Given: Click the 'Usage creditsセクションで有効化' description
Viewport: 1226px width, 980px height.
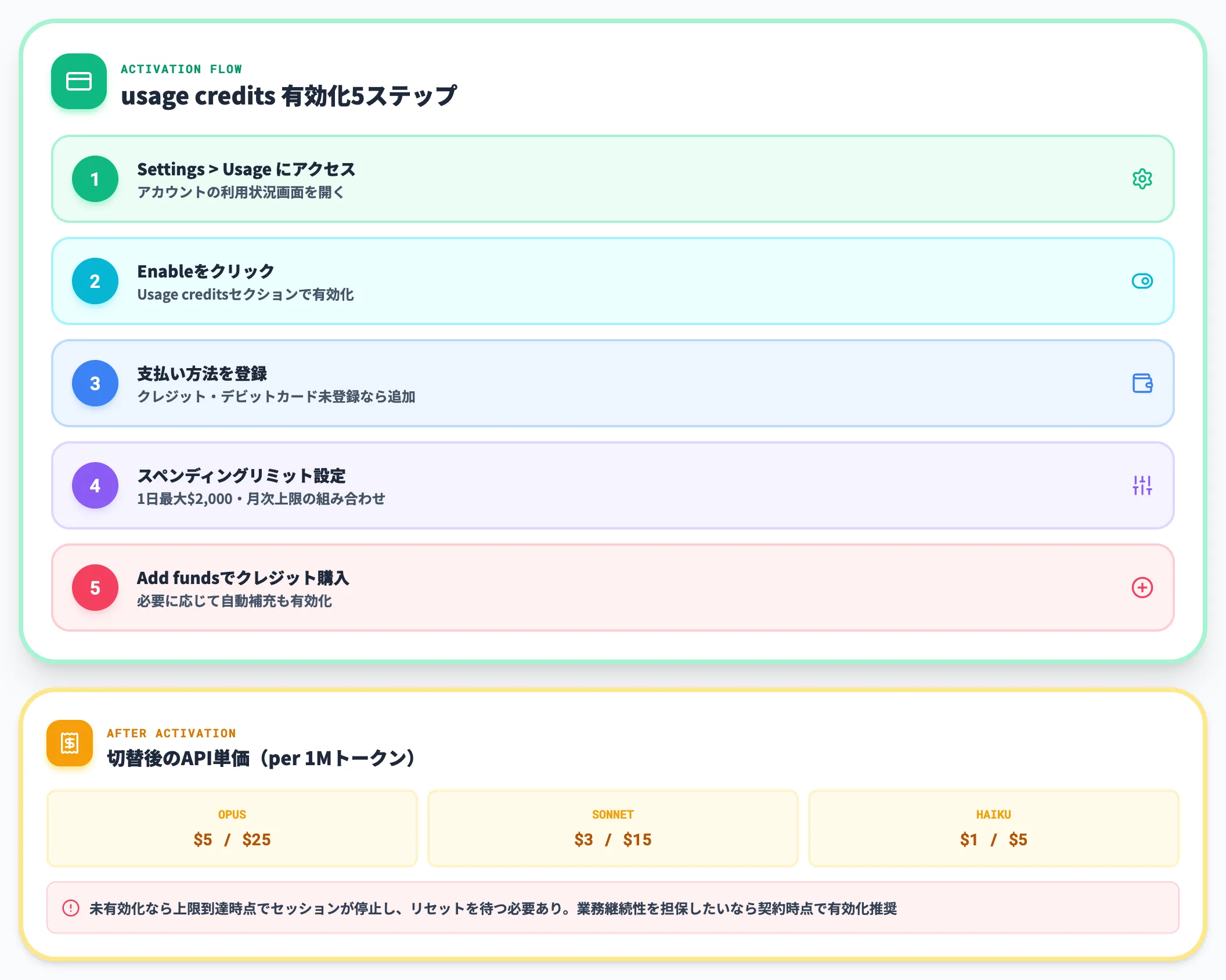Looking at the screenshot, I should tap(246, 294).
